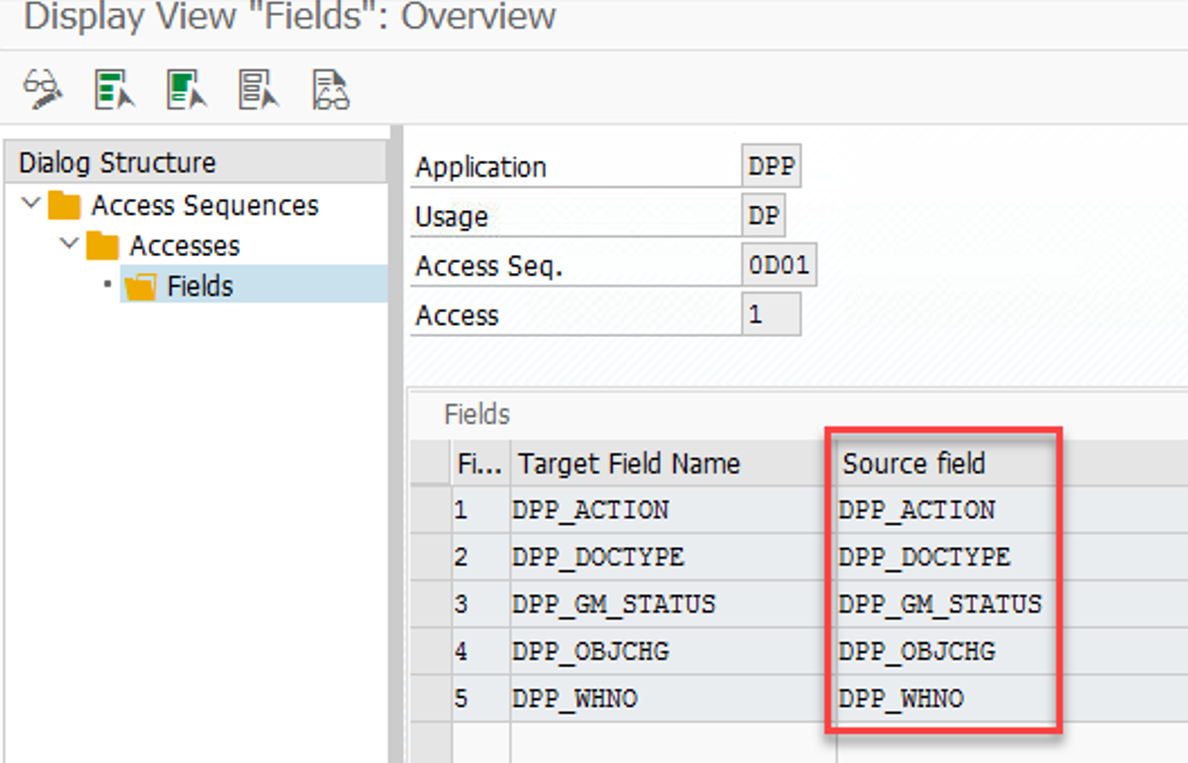The image size is (1188, 763).
Task: Click the Access Sequences folder icon
Action: 64,205
